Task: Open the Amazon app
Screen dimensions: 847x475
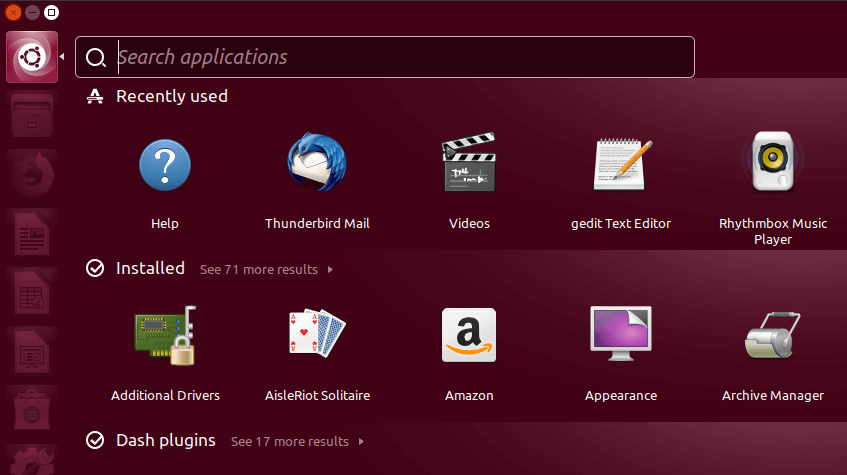Action: 469,335
